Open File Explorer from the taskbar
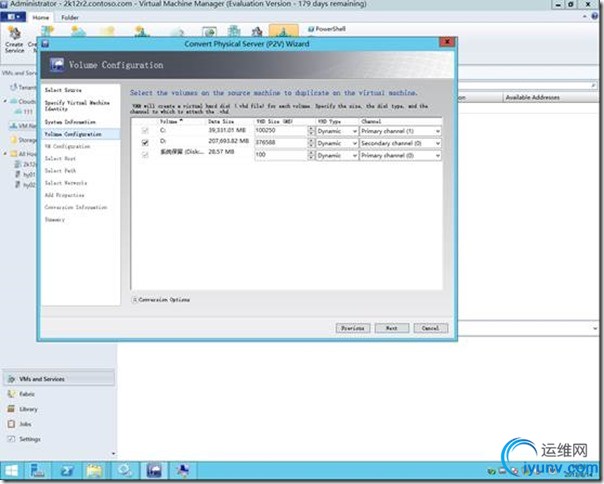604x484 pixels. (x=94, y=471)
